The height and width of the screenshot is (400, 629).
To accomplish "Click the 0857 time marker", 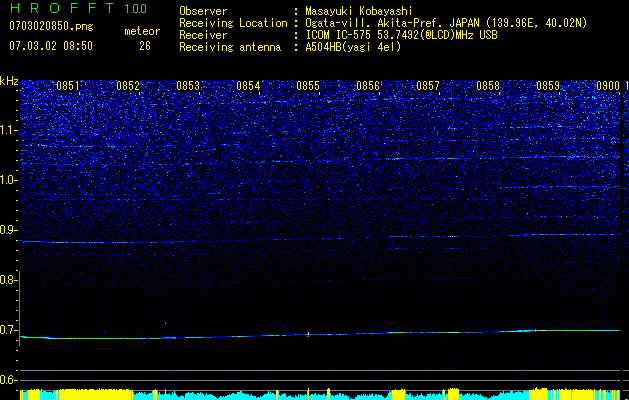I will click(x=428, y=86).
